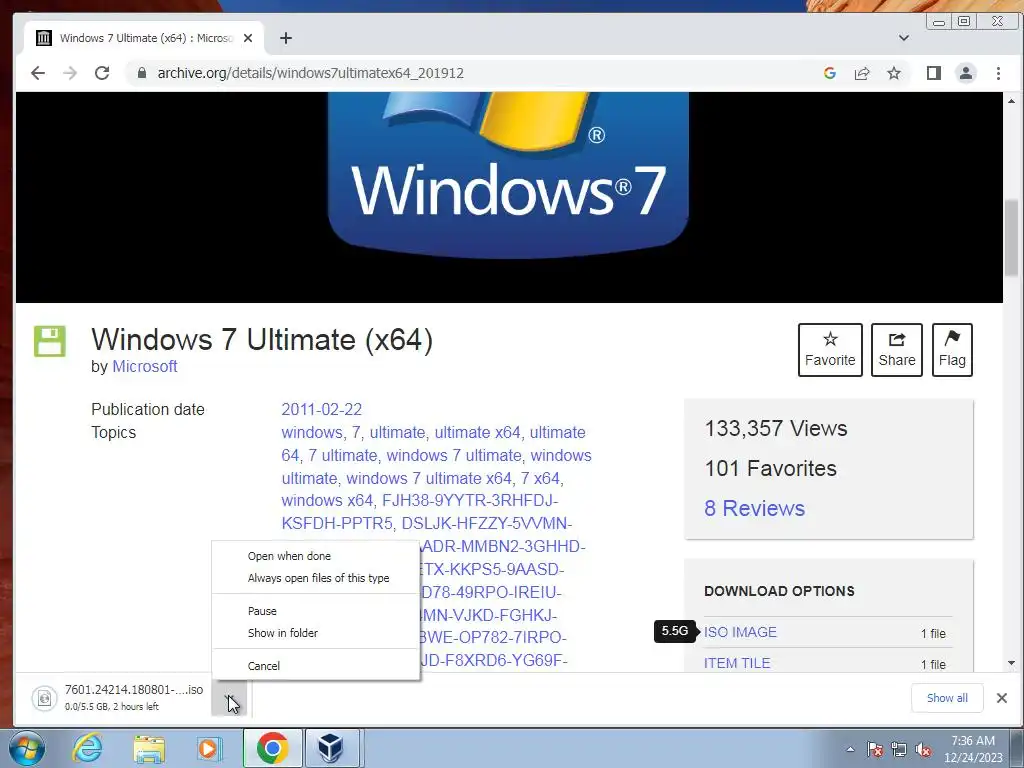Open the Microsoft creator link

click(144, 366)
